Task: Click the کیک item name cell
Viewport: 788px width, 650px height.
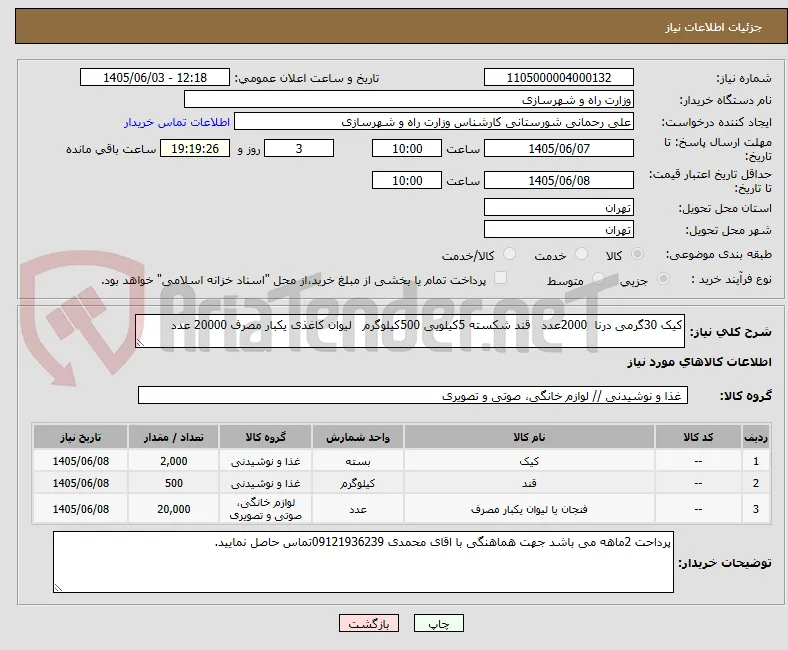Action: click(529, 461)
